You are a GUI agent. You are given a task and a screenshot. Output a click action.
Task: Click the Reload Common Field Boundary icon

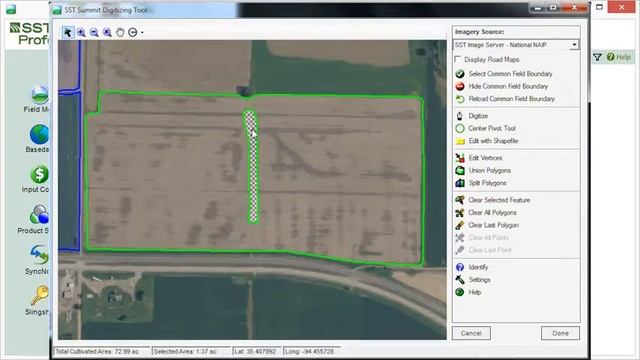click(x=460, y=99)
